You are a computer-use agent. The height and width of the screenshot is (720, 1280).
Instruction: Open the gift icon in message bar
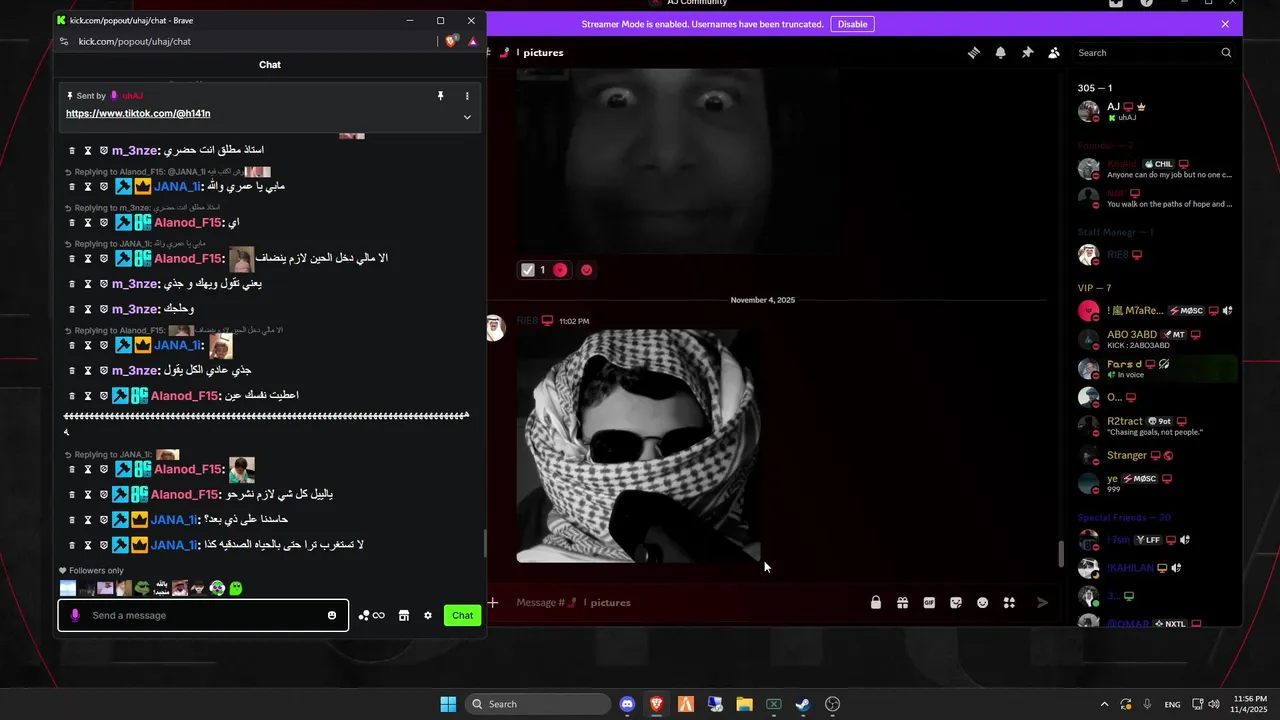(902, 603)
